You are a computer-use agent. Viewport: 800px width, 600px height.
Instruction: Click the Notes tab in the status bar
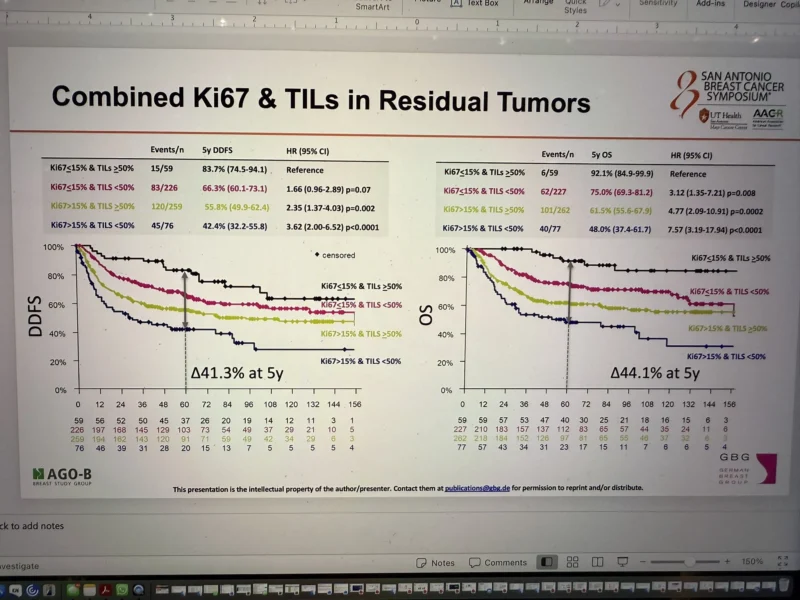[445, 562]
